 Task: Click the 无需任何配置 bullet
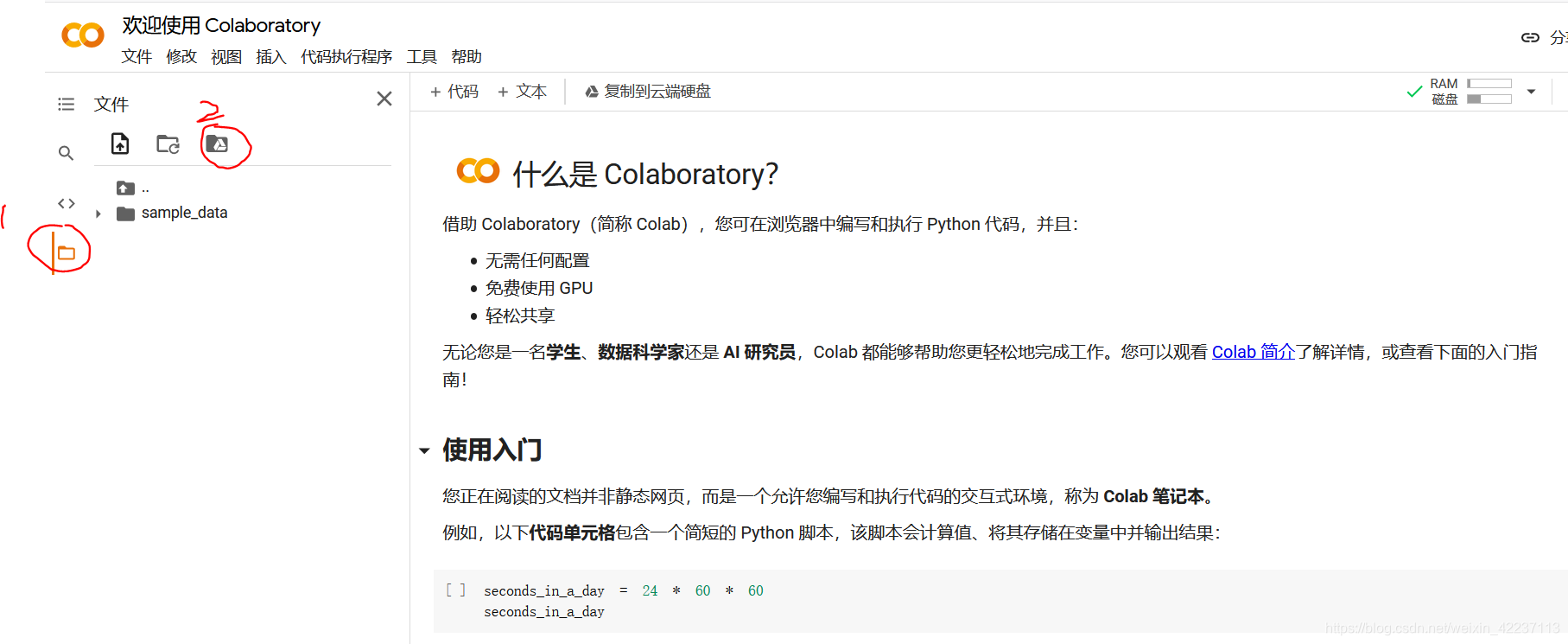click(537, 260)
